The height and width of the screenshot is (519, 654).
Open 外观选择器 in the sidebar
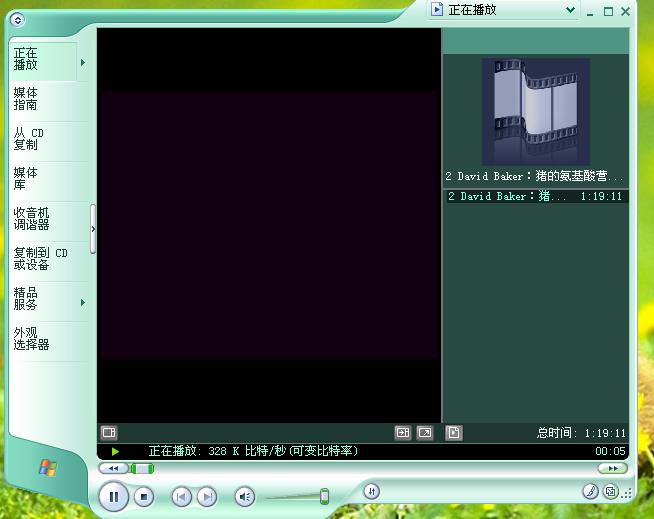[32, 338]
